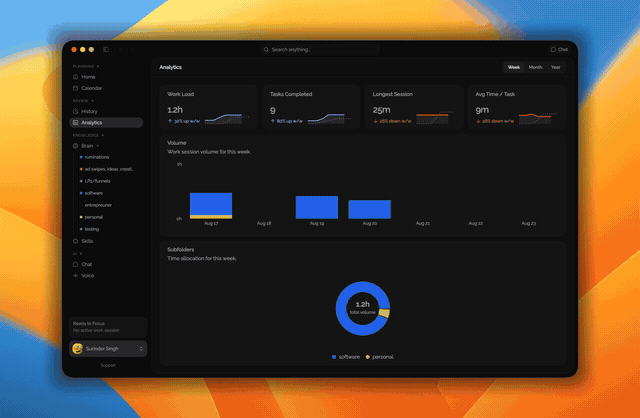Toggle the sidebar panel icon
The width and height of the screenshot is (640, 418).
coord(106,49)
